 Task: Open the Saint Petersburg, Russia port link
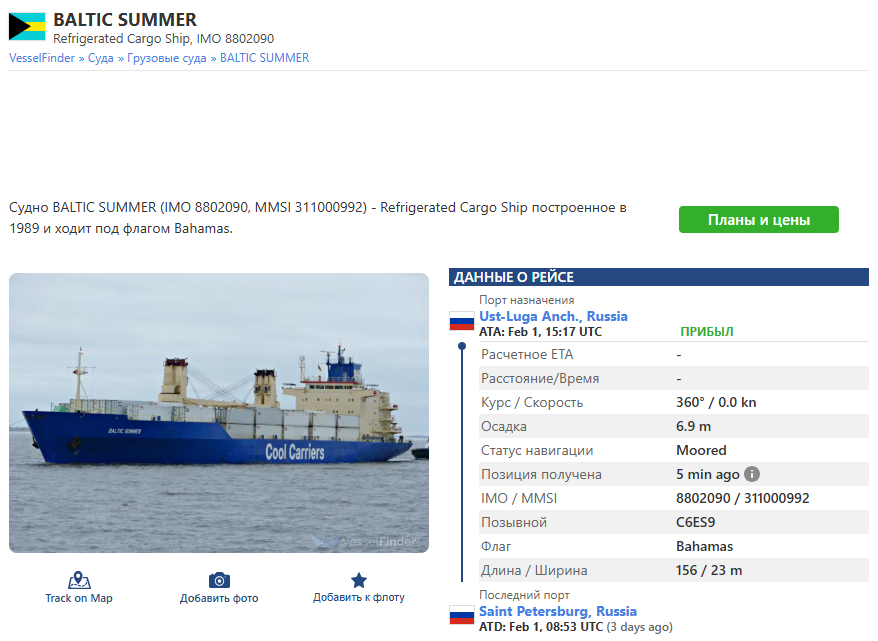coord(558,611)
